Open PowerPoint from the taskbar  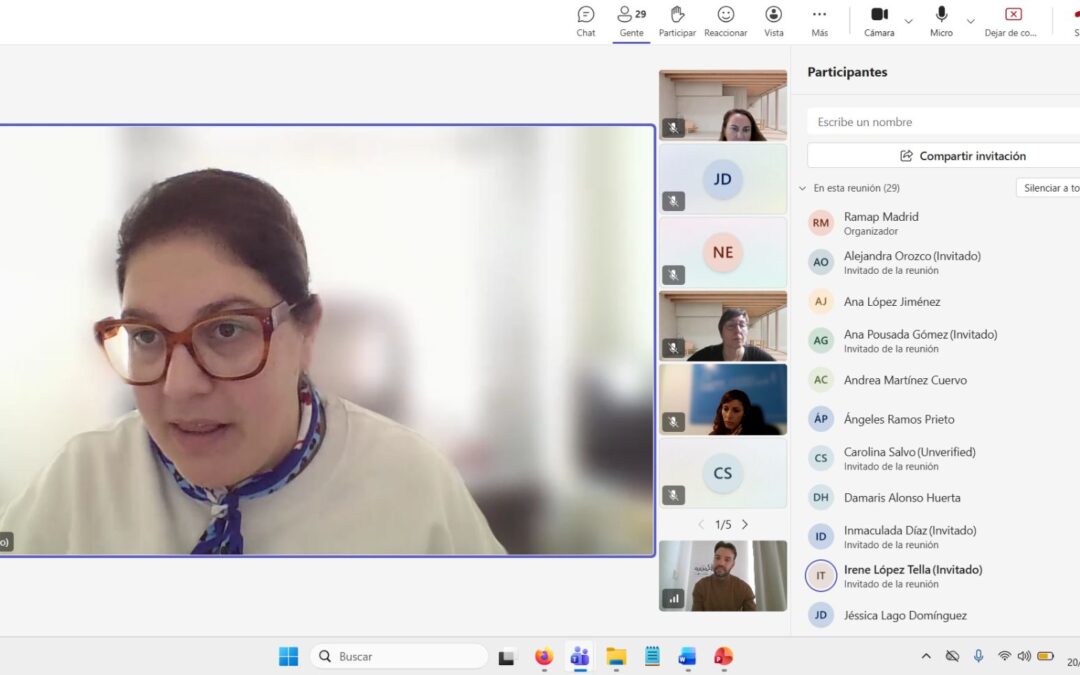pos(723,657)
